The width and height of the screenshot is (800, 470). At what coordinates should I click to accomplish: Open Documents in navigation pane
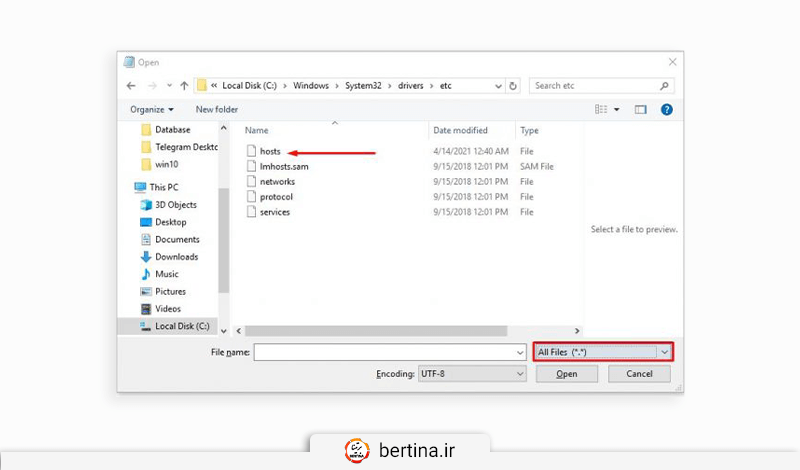[170, 239]
